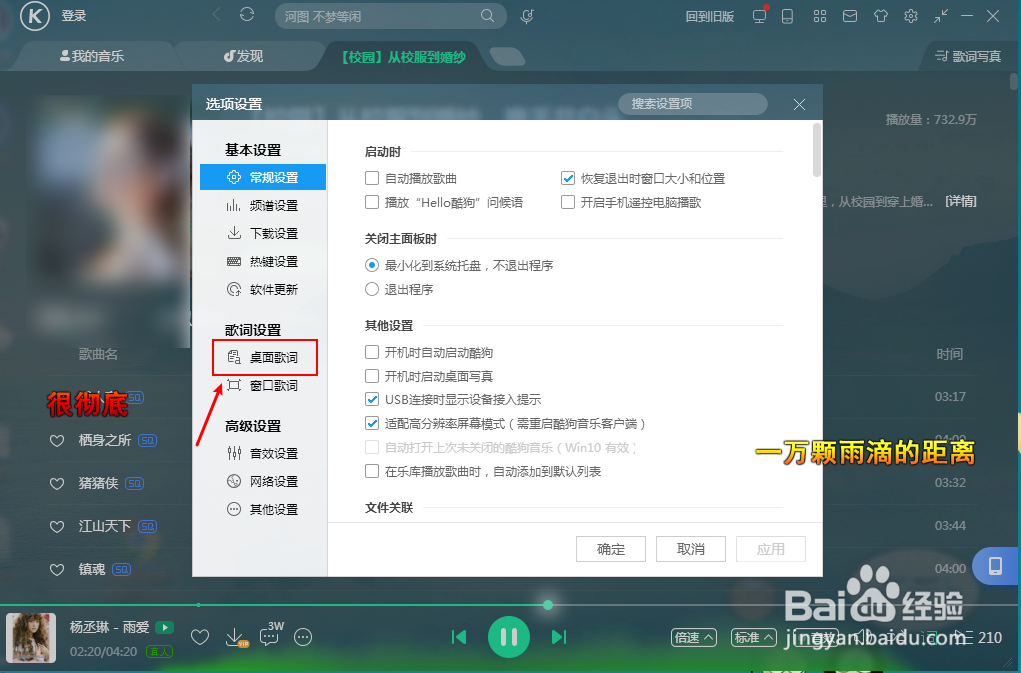This screenshot has height=673, width=1021.
Task: Switch to the 我的音乐 tab
Action: point(91,56)
